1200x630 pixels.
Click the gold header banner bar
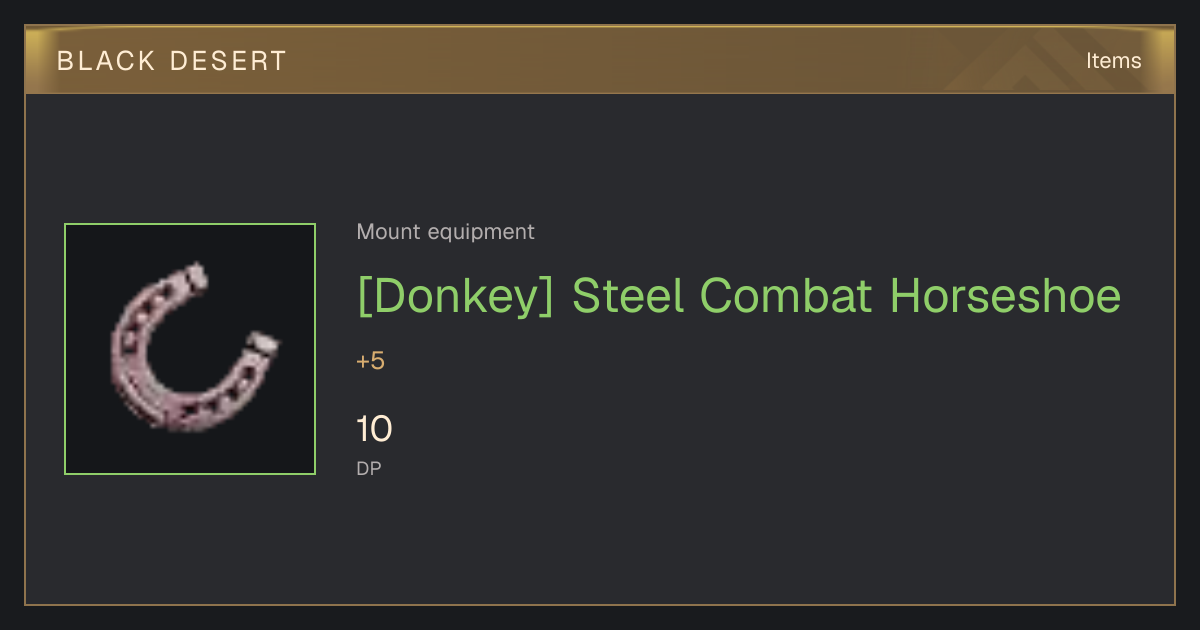pos(600,60)
